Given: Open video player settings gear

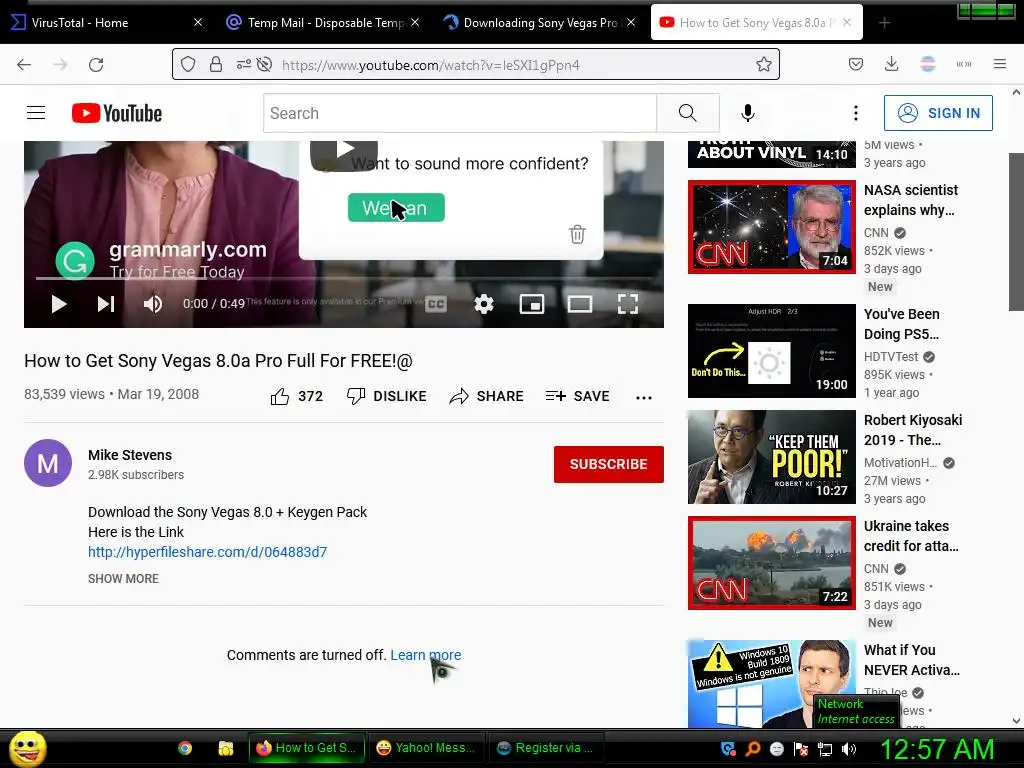Looking at the screenshot, I should 484,304.
